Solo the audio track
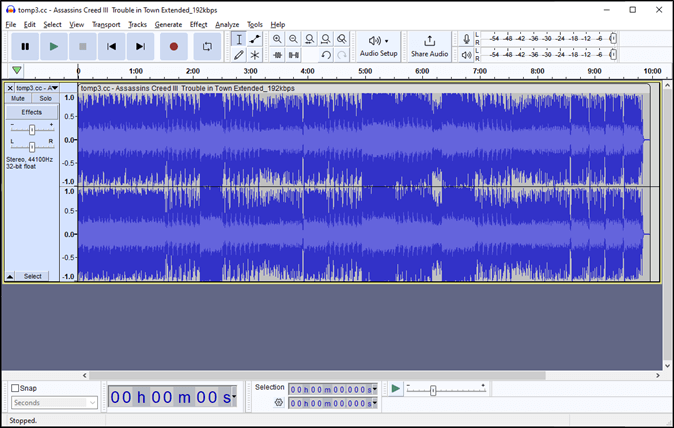The height and width of the screenshot is (428, 674). [45, 99]
